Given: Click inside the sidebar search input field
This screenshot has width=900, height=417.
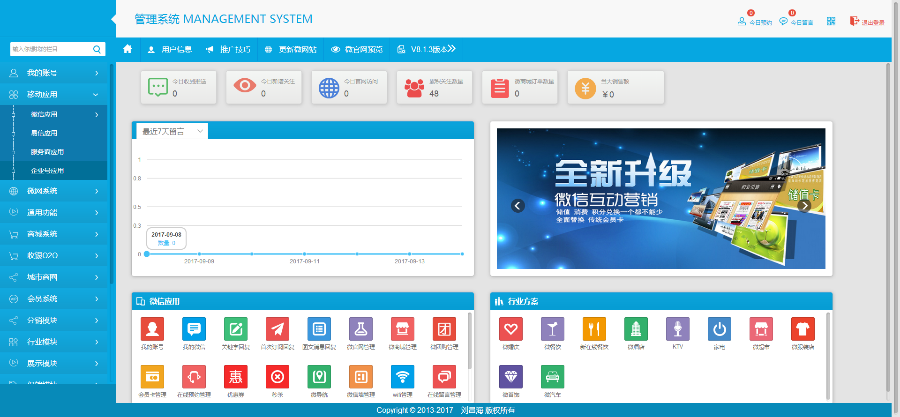Looking at the screenshot, I should pyautogui.click(x=51, y=49).
